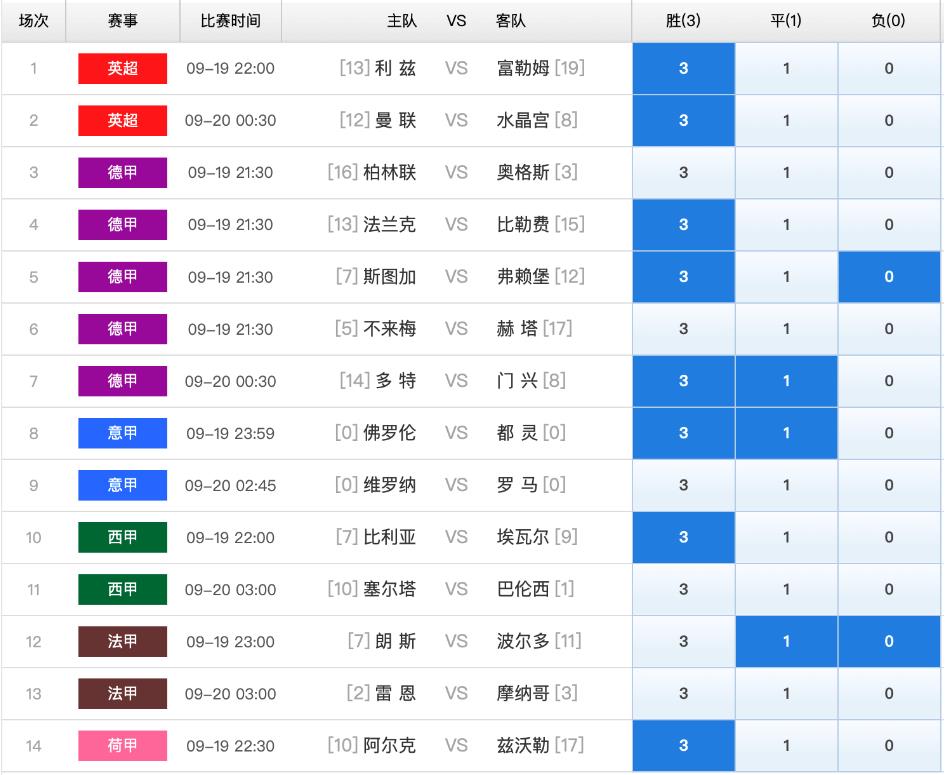This screenshot has height=775, width=945.
Task: Select win (3) for 柏林联 vs 奥格斯
Action: coord(683,172)
